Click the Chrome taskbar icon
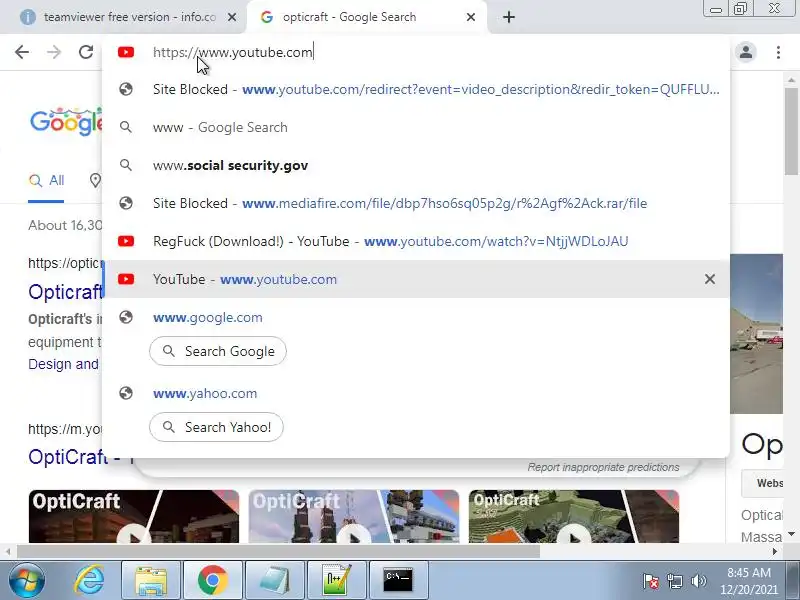The image size is (800, 600). pos(213,580)
